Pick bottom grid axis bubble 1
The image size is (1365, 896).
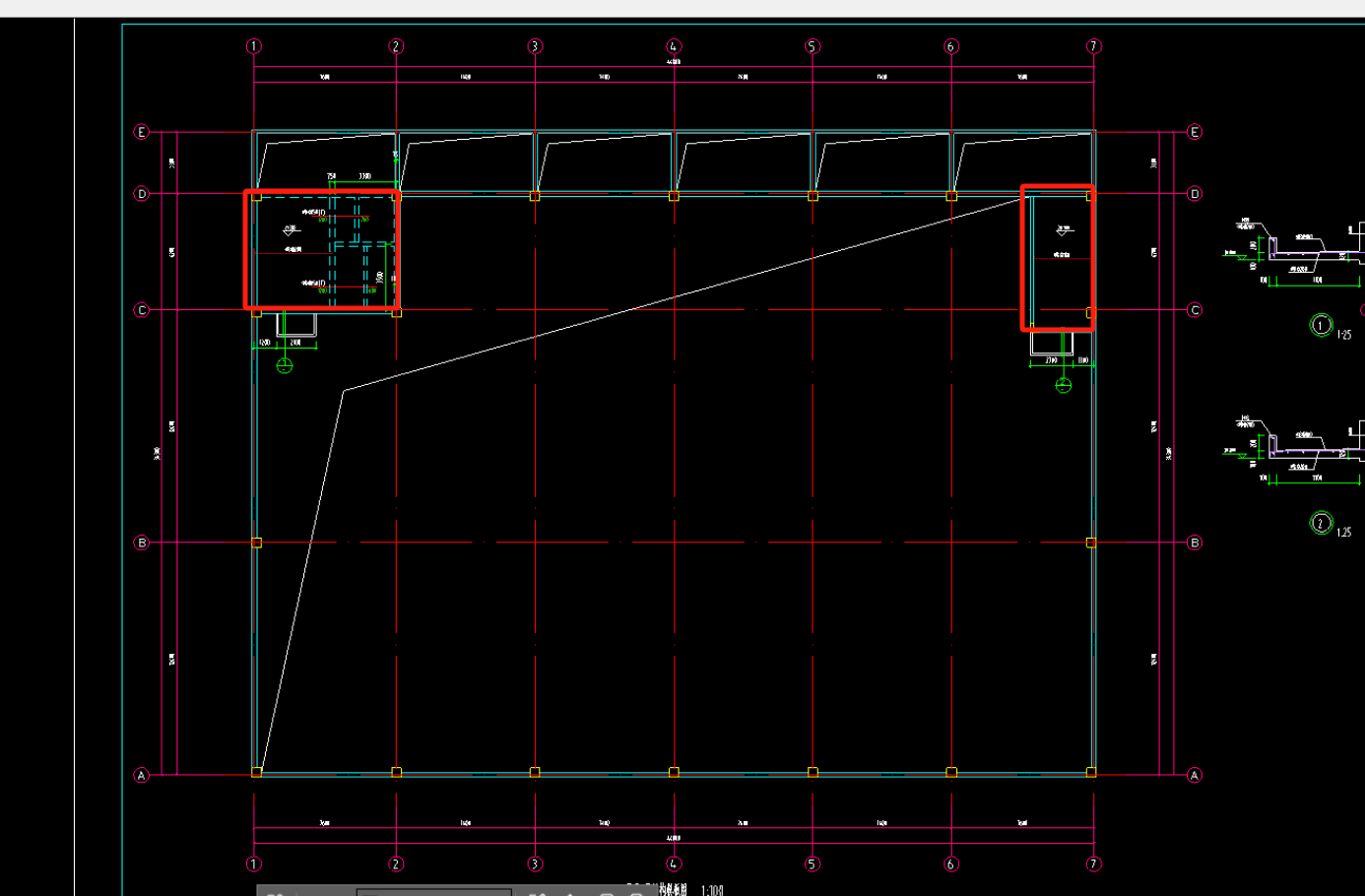tap(254, 864)
